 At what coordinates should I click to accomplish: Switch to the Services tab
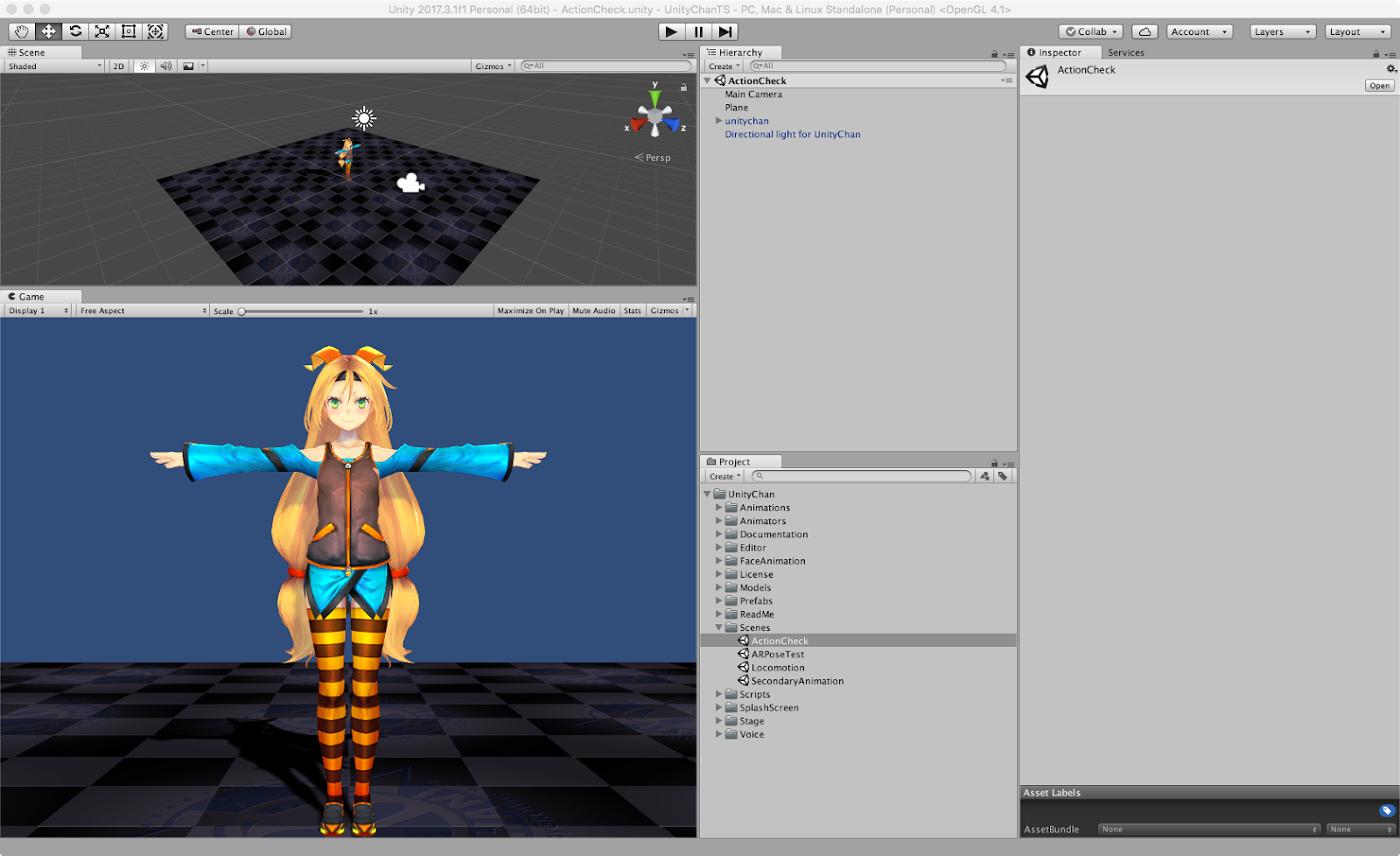(x=1125, y=53)
